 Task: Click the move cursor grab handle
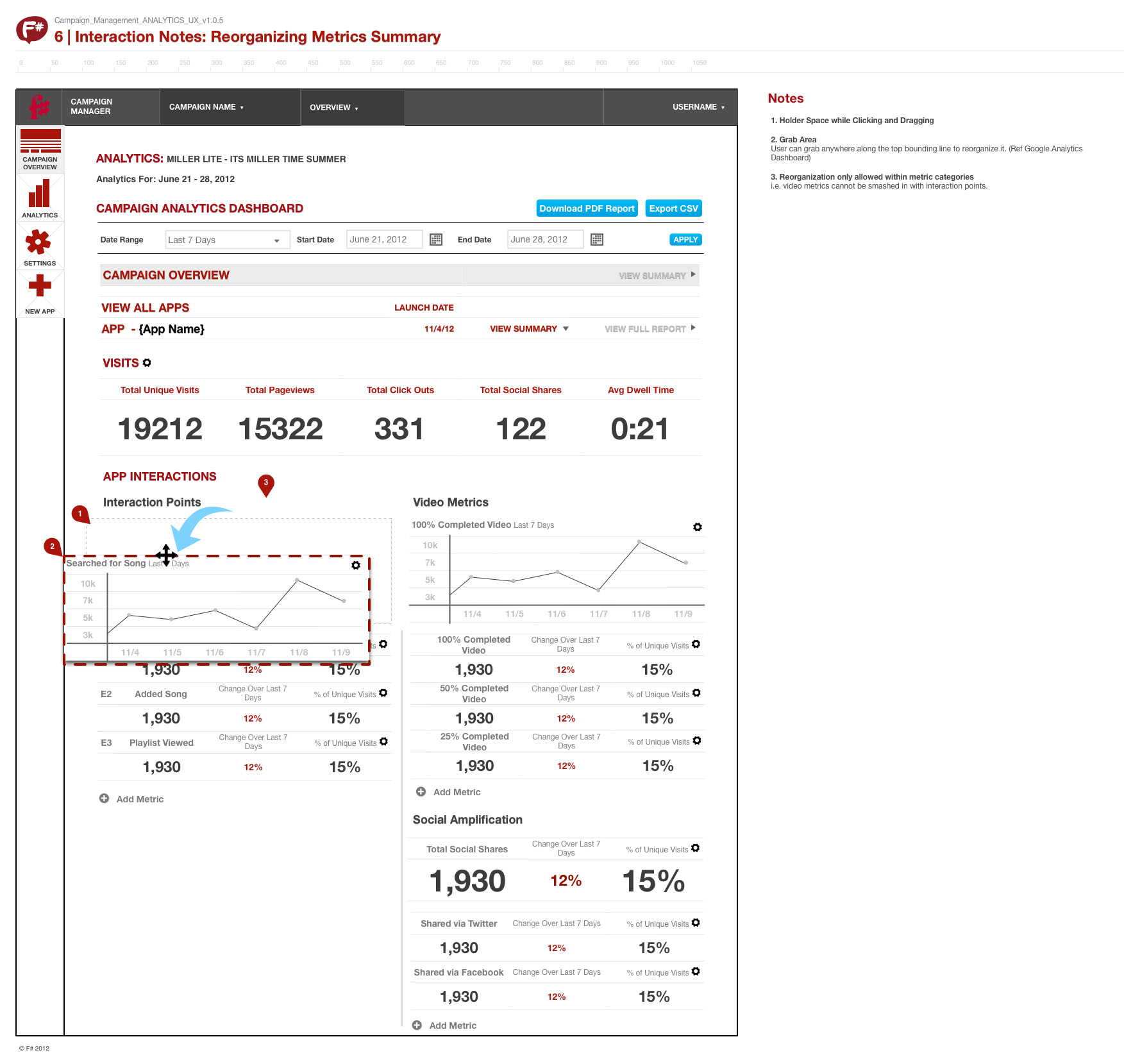[x=166, y=555]
